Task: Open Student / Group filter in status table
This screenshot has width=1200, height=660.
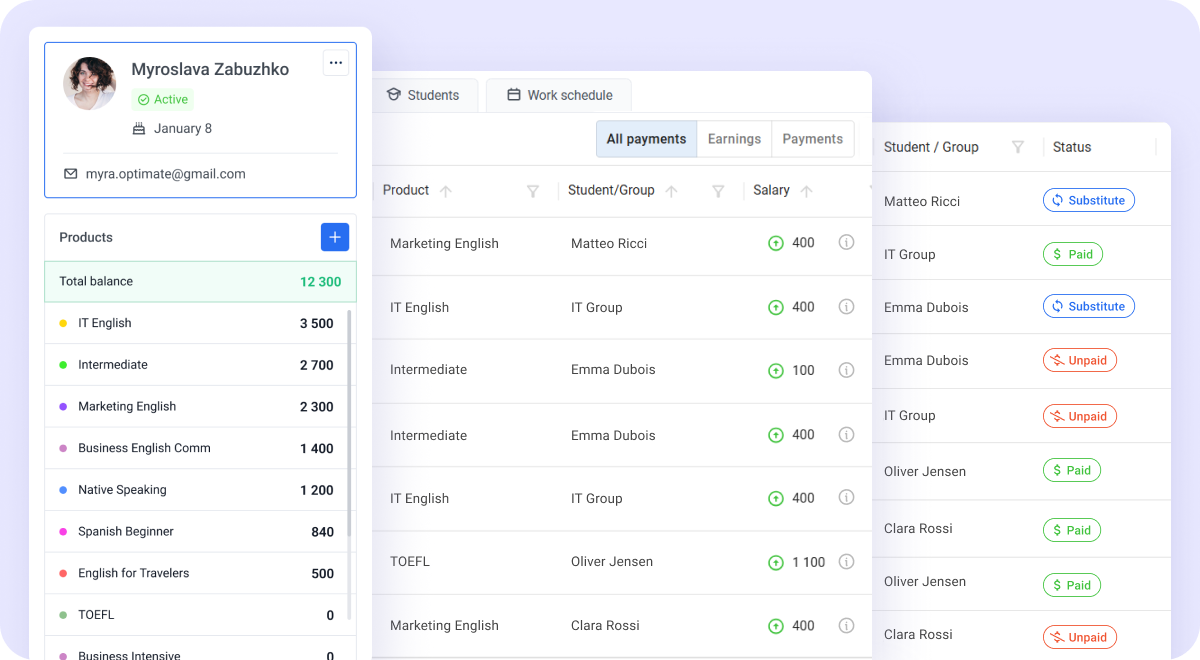Action: pos(1018,147)
